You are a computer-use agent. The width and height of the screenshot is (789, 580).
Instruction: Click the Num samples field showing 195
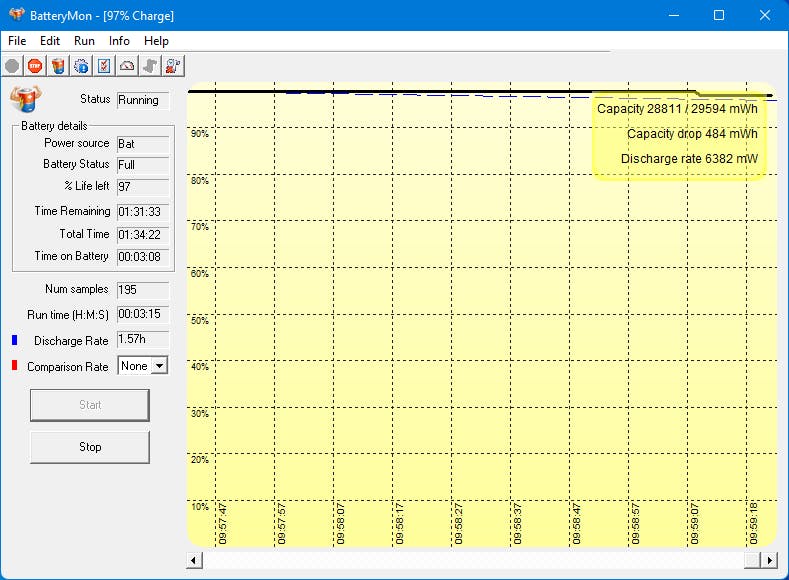(143, 290)
